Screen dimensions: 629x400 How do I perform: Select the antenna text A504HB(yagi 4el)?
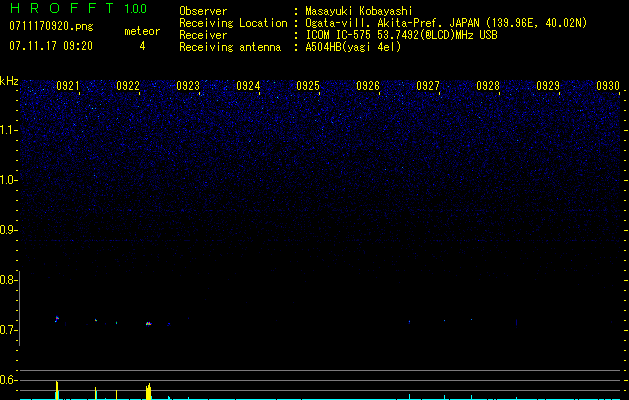click(353, 47)
